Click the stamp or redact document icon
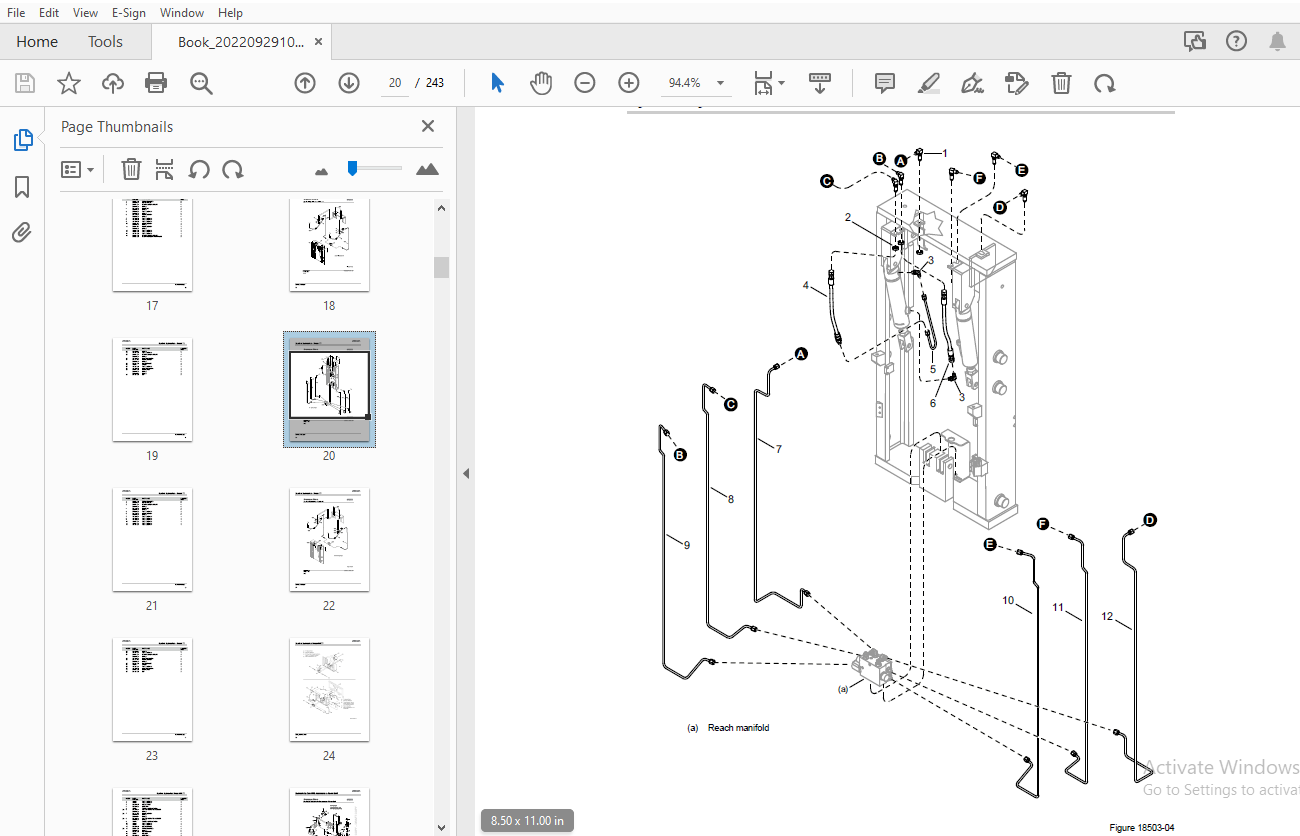This screenshot has width=1300, height=836. coord(1017,83)
